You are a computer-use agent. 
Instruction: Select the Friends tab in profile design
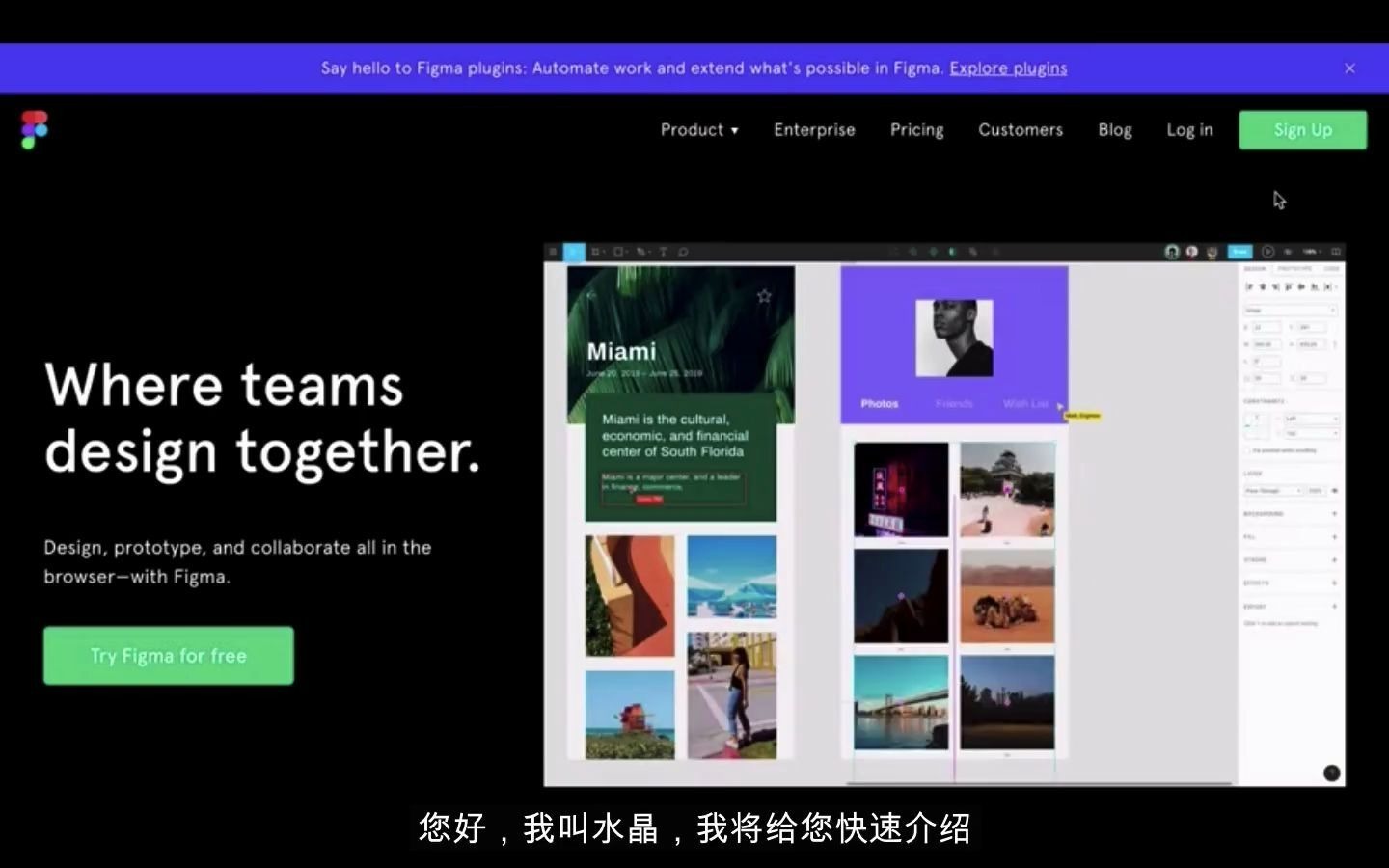(954, 403)
